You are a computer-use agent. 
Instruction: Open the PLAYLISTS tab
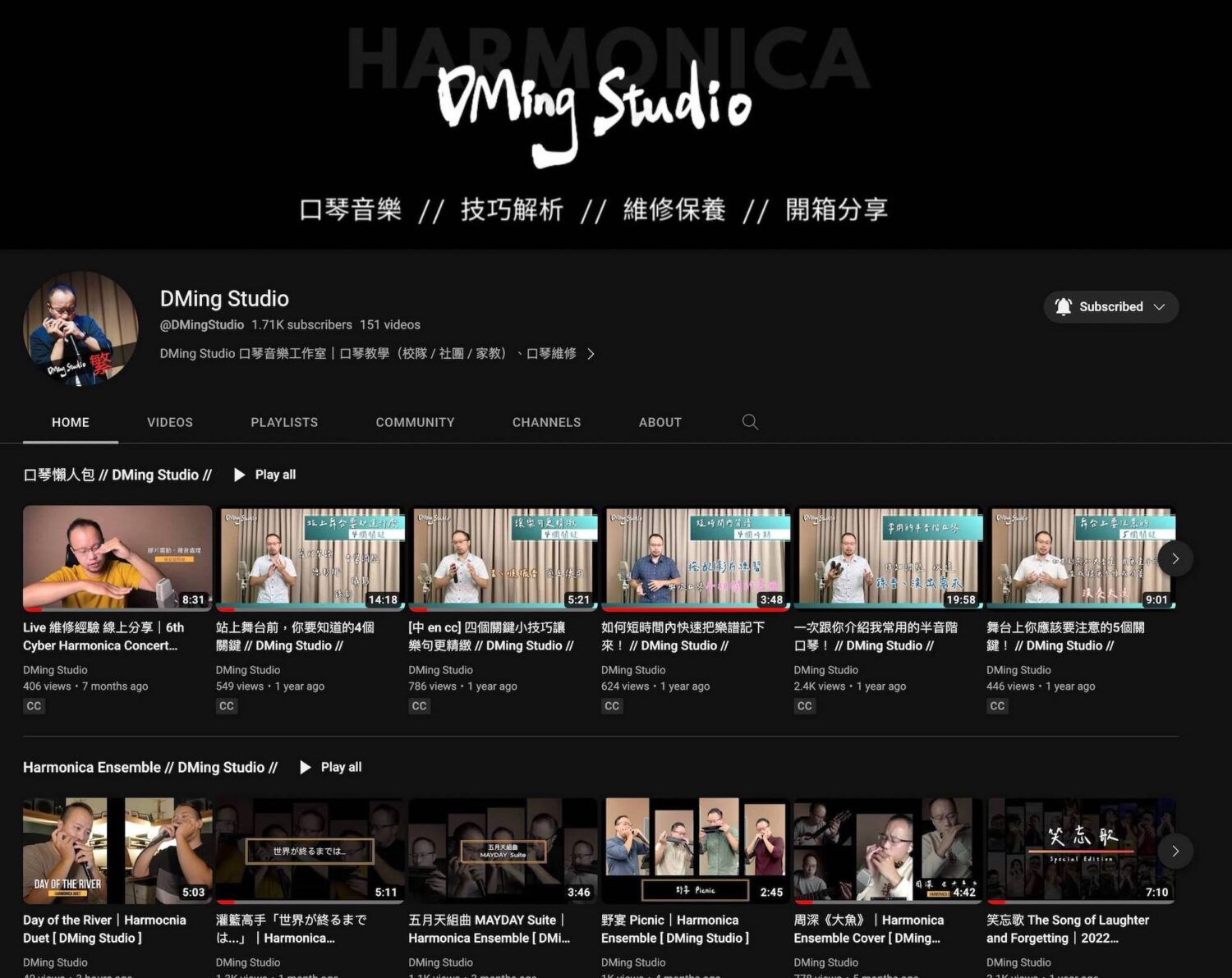click(284, 422)
